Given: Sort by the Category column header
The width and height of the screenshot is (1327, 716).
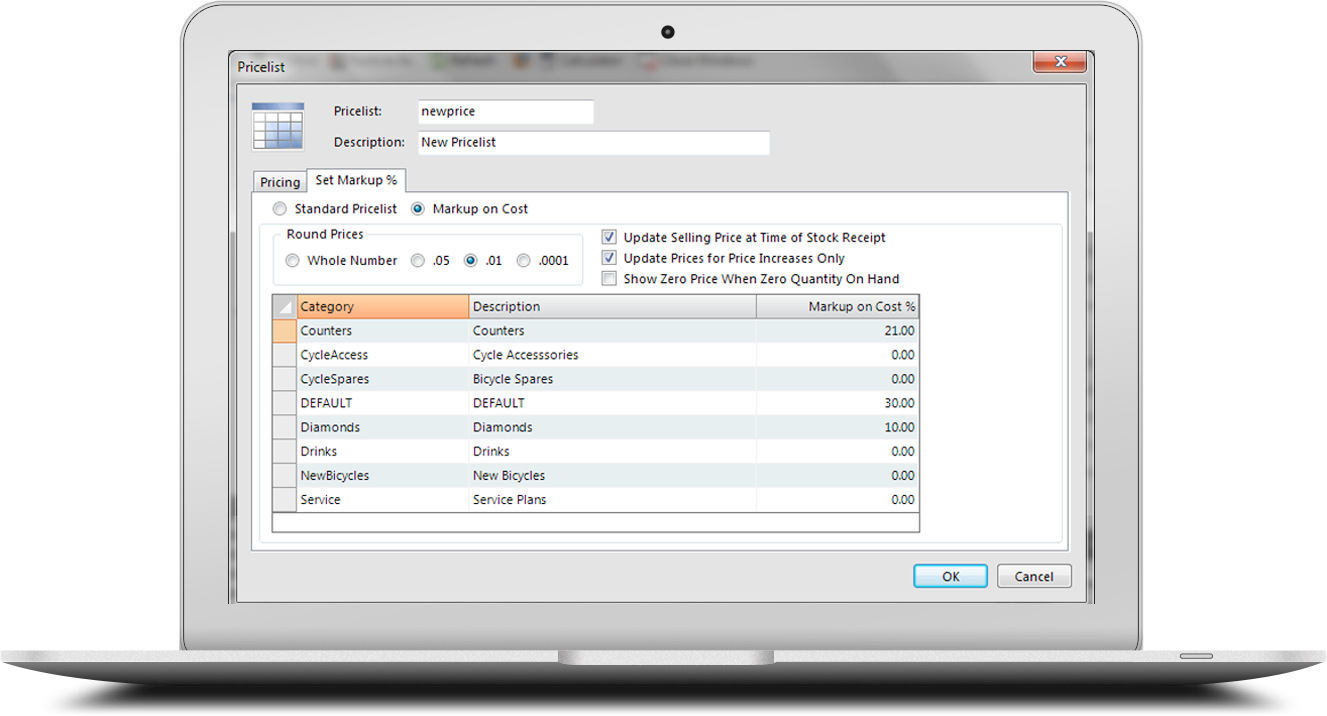Looking at the screenshot, I should pos(382,307).
